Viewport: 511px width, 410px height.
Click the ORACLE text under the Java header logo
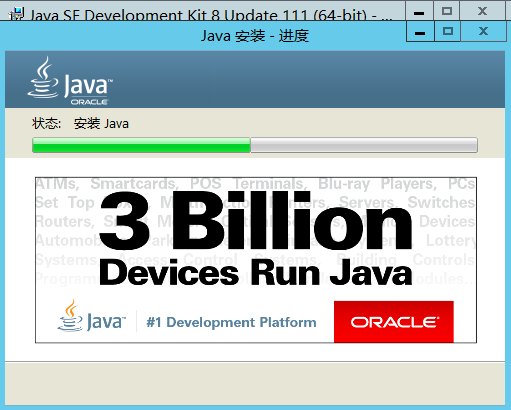tap(89, 102)
